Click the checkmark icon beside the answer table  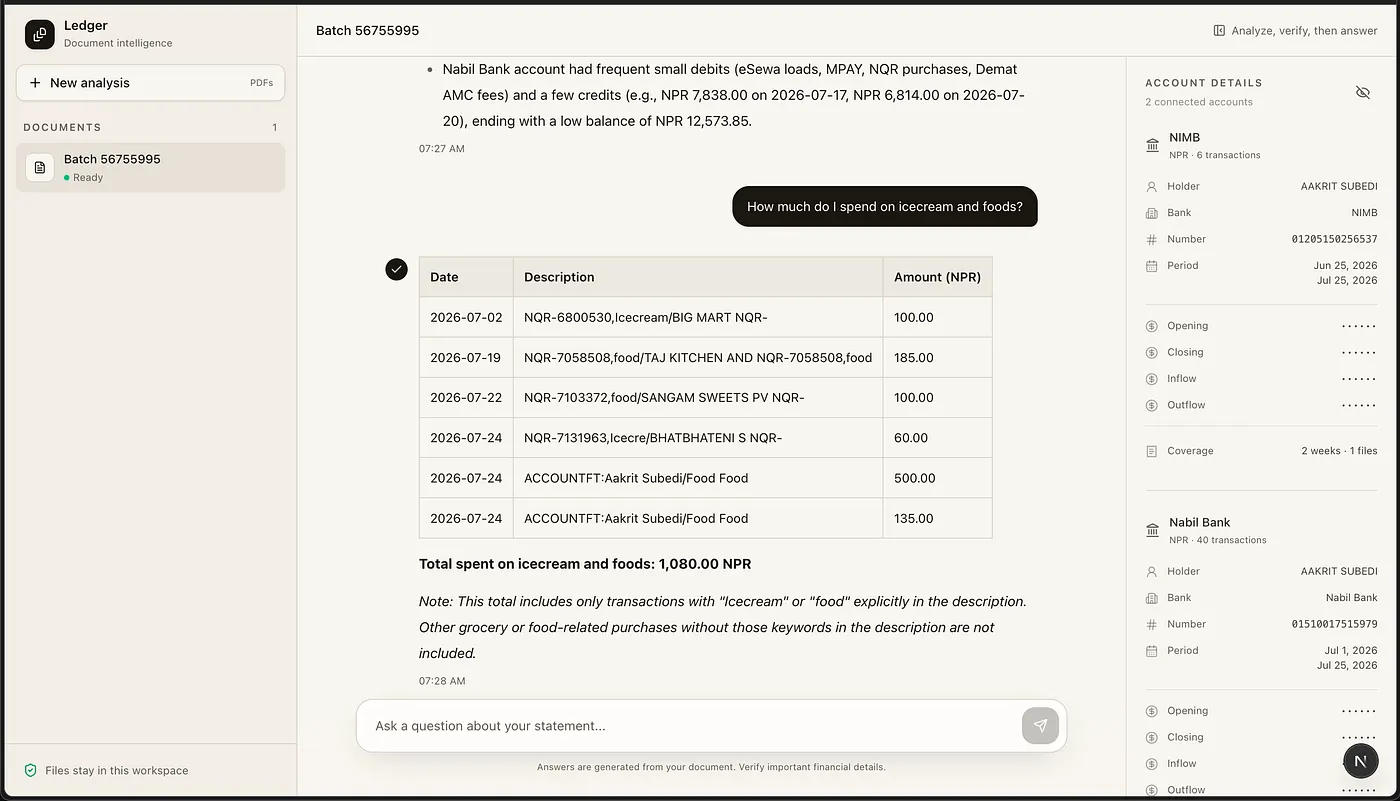point(397,269)
